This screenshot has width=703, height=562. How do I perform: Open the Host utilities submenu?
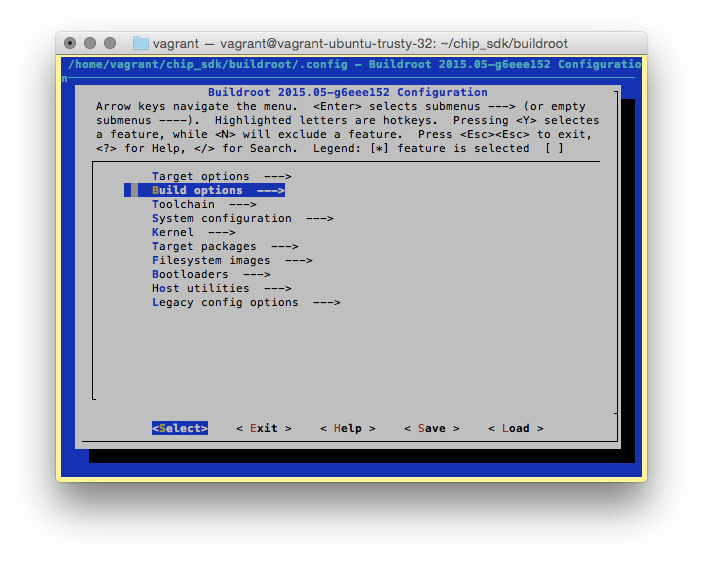point(221,288)
